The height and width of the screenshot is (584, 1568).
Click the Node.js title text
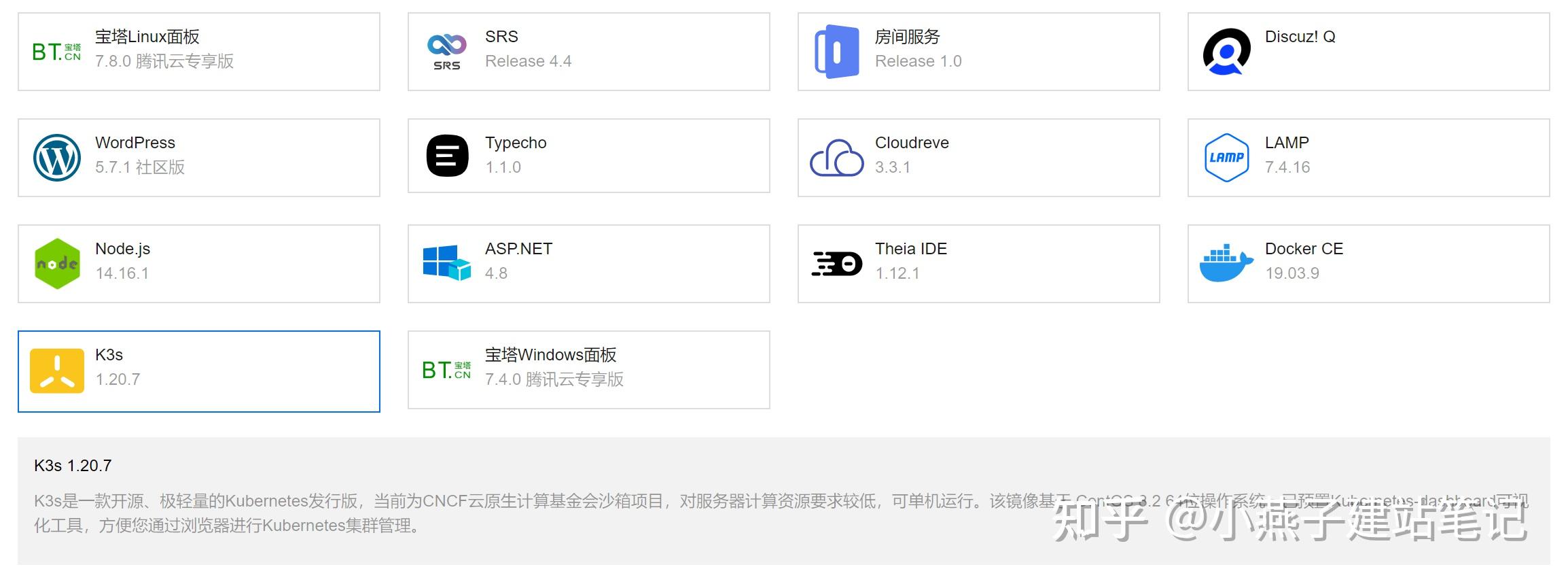123,249
